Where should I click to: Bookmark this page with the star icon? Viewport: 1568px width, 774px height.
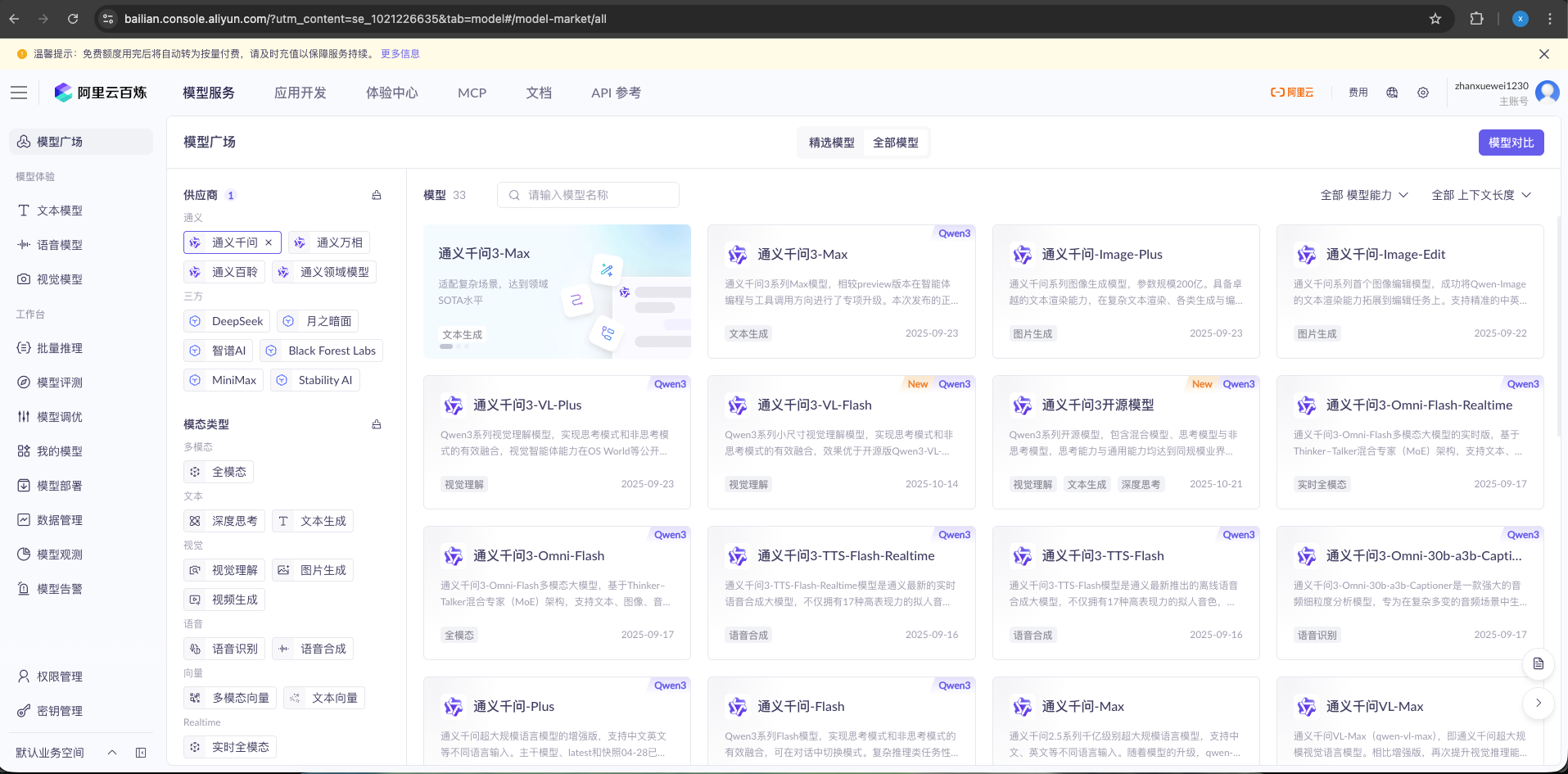pyautogui.click(x=1435, y=19)
